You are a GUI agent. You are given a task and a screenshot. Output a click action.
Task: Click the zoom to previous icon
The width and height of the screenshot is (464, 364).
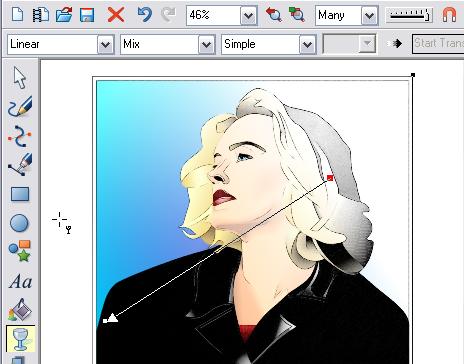pos(274,15)
